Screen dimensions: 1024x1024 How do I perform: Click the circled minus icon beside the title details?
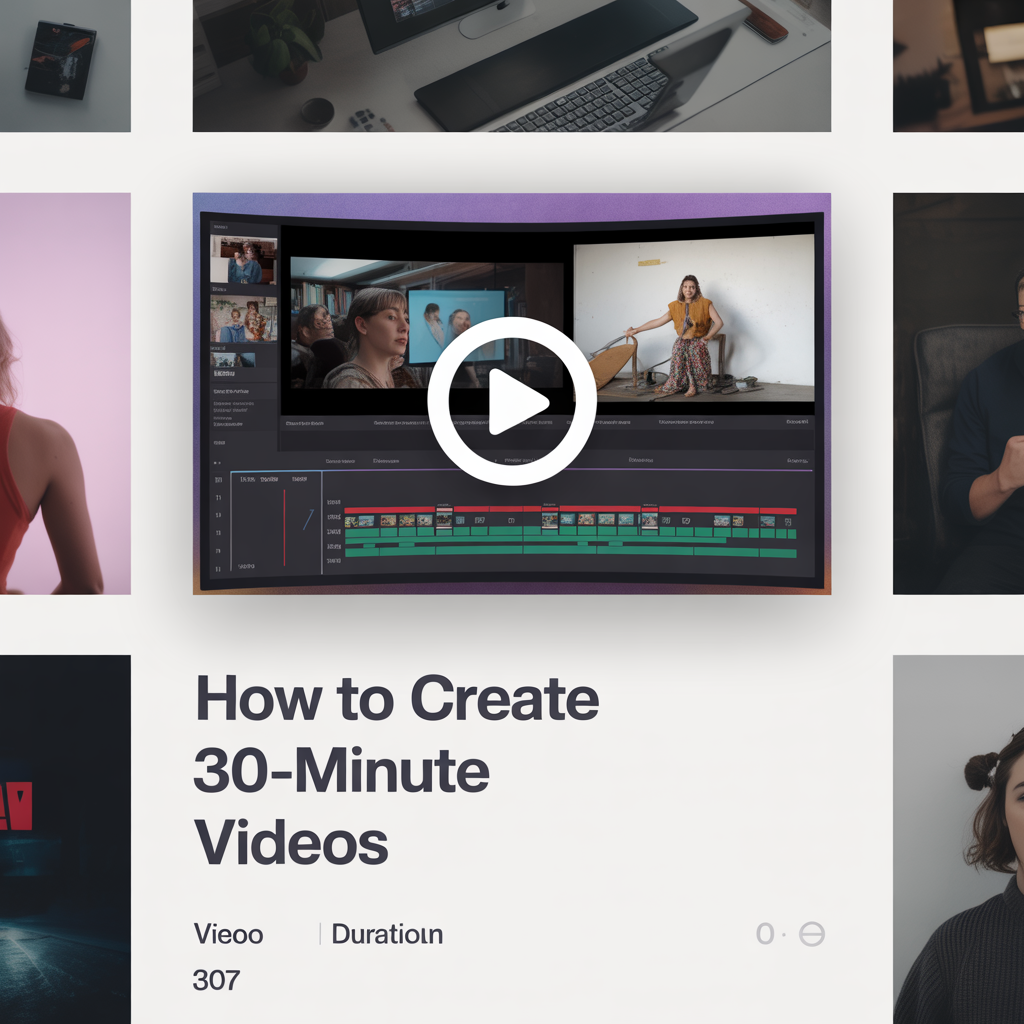pyautogui.click(x=811, y=935)
